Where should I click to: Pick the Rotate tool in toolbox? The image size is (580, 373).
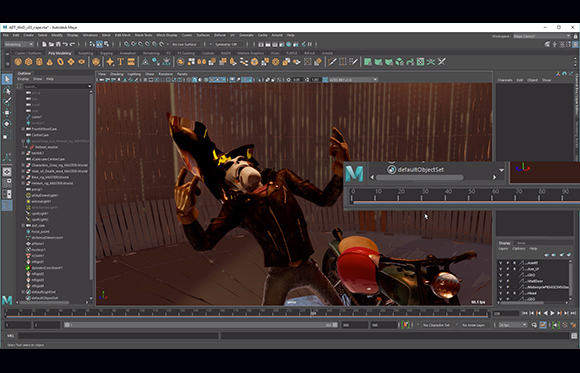[7, 124]
